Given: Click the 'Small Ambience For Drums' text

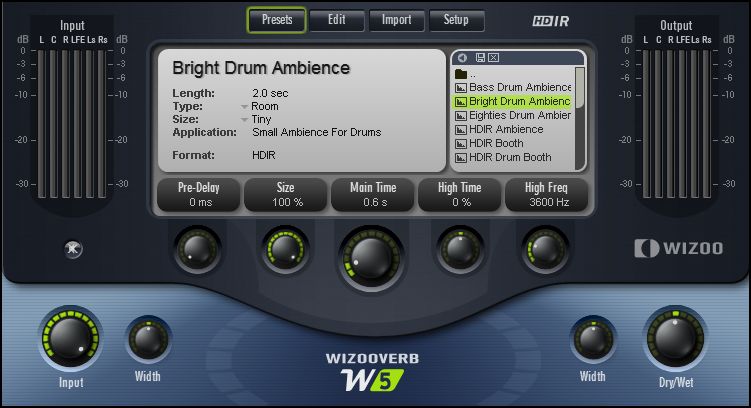Looking at the screenshot, I should pos(317,132).
